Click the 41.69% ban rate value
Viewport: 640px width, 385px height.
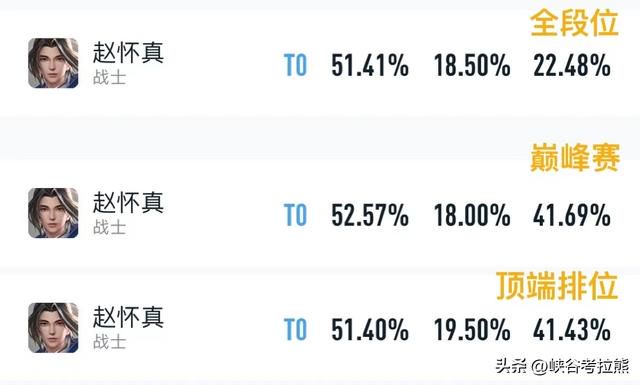pyautogui.click(x=572, y=215)
